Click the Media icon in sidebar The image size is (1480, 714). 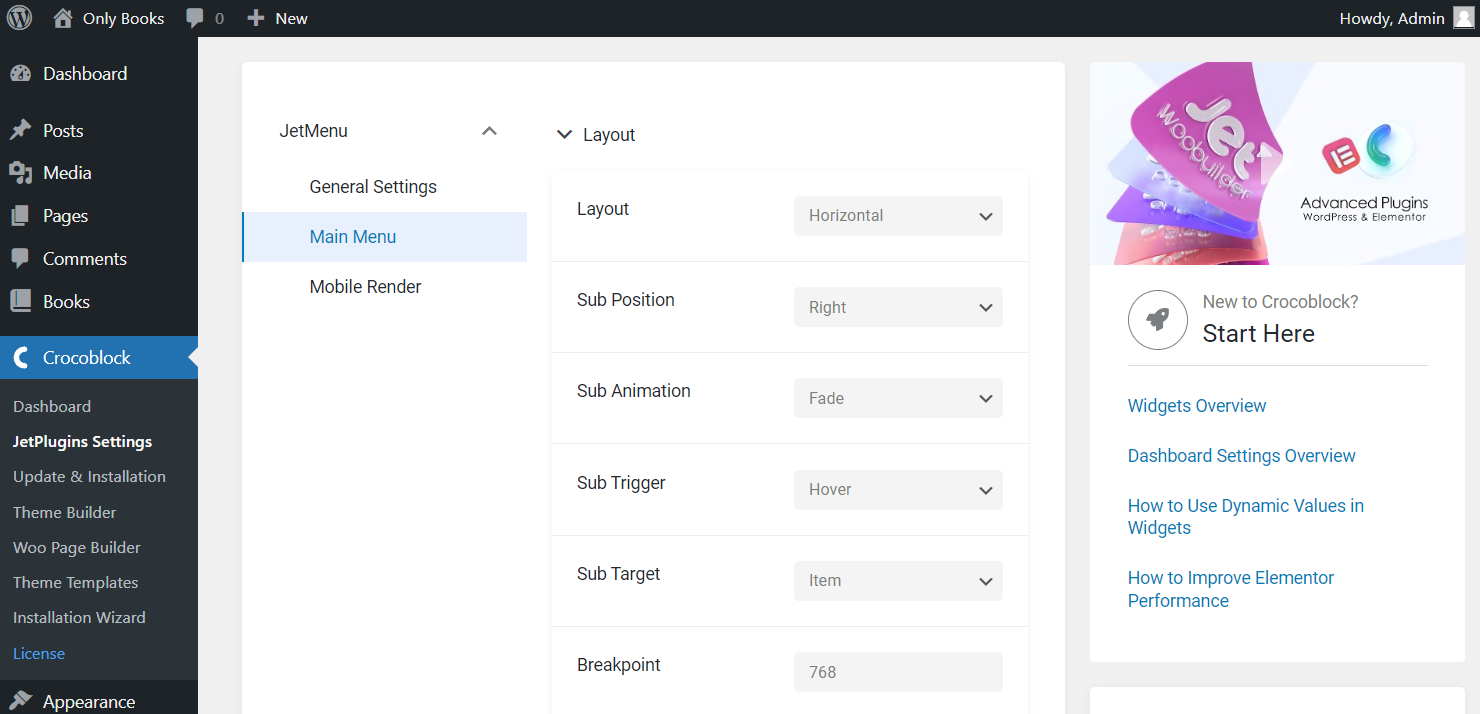20,173
